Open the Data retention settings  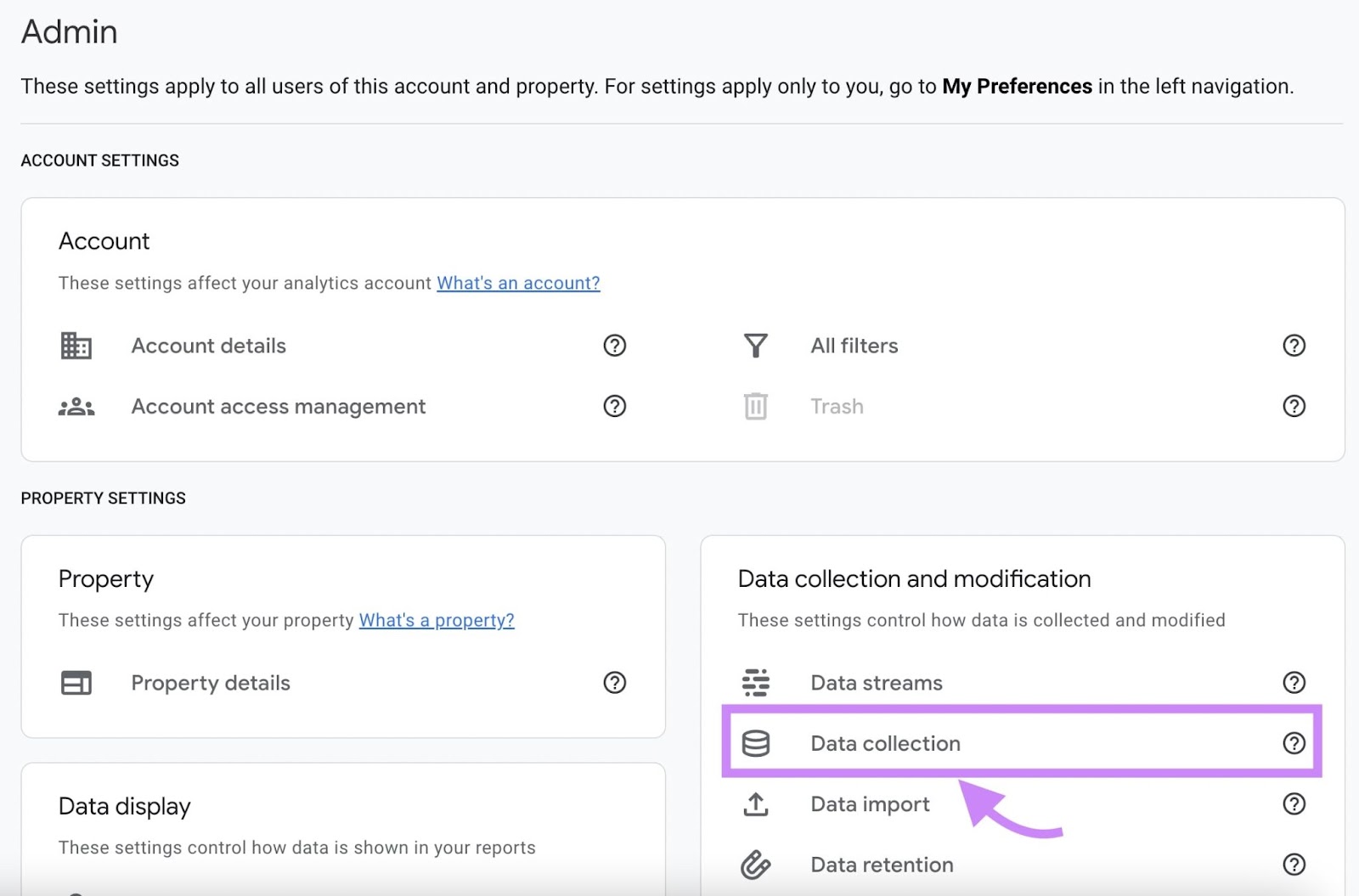tap(881, 865)
